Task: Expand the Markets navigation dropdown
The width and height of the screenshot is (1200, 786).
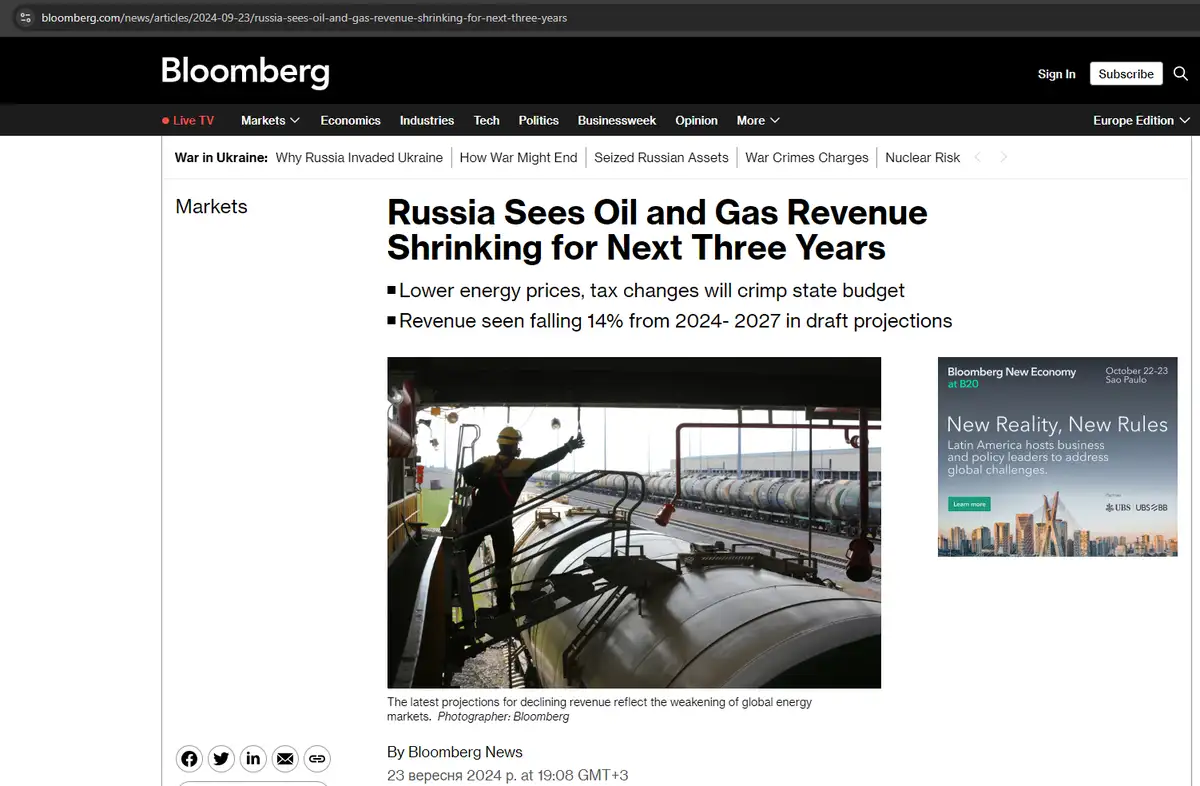Action: point(269,120)
